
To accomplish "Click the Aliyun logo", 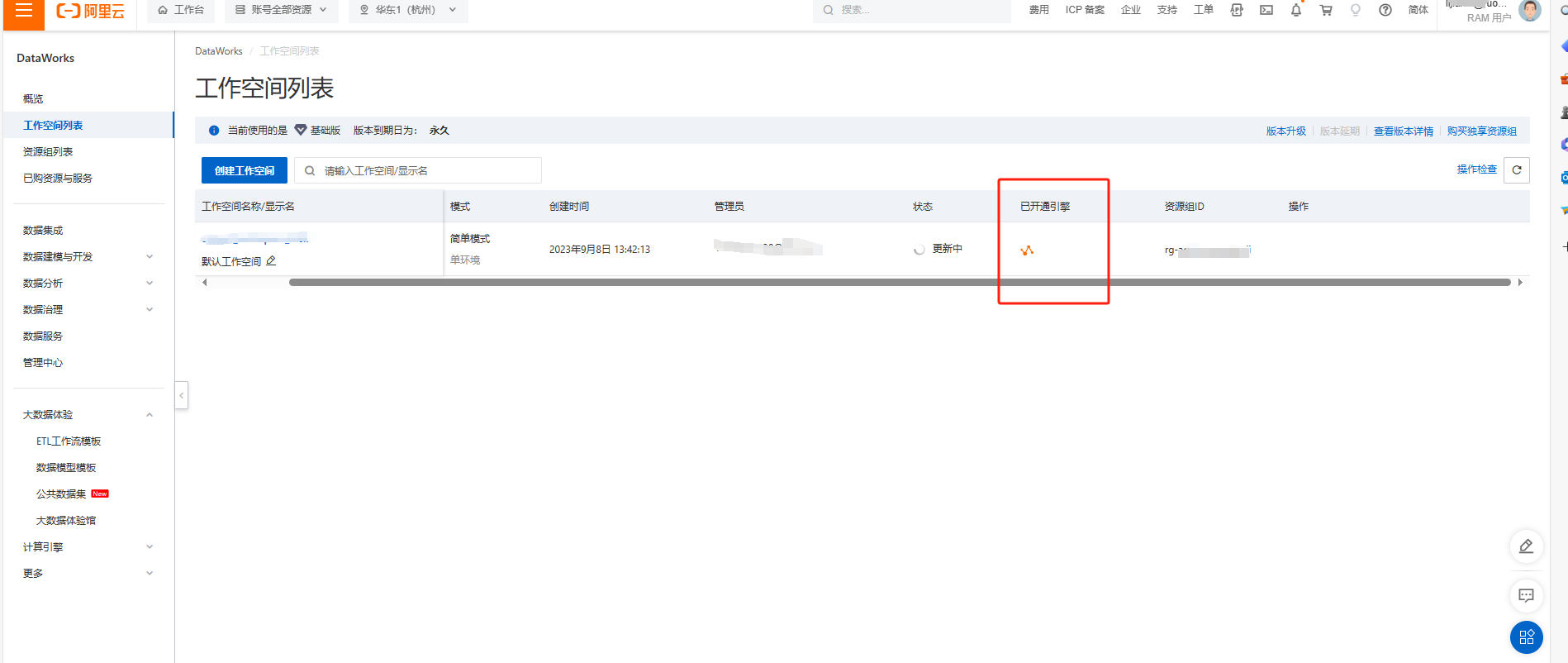I will 91,11.
